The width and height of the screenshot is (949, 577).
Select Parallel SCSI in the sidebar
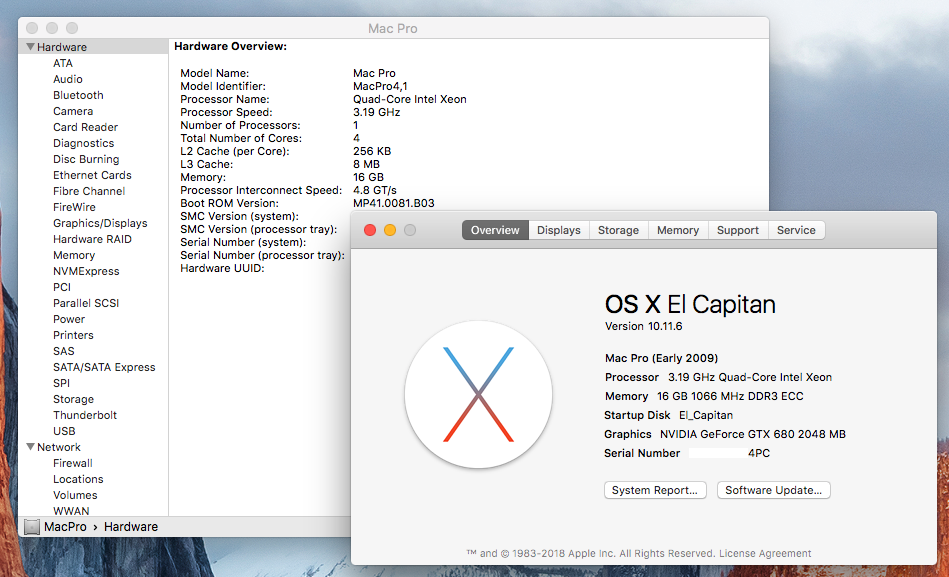click(x=86, y=303)
